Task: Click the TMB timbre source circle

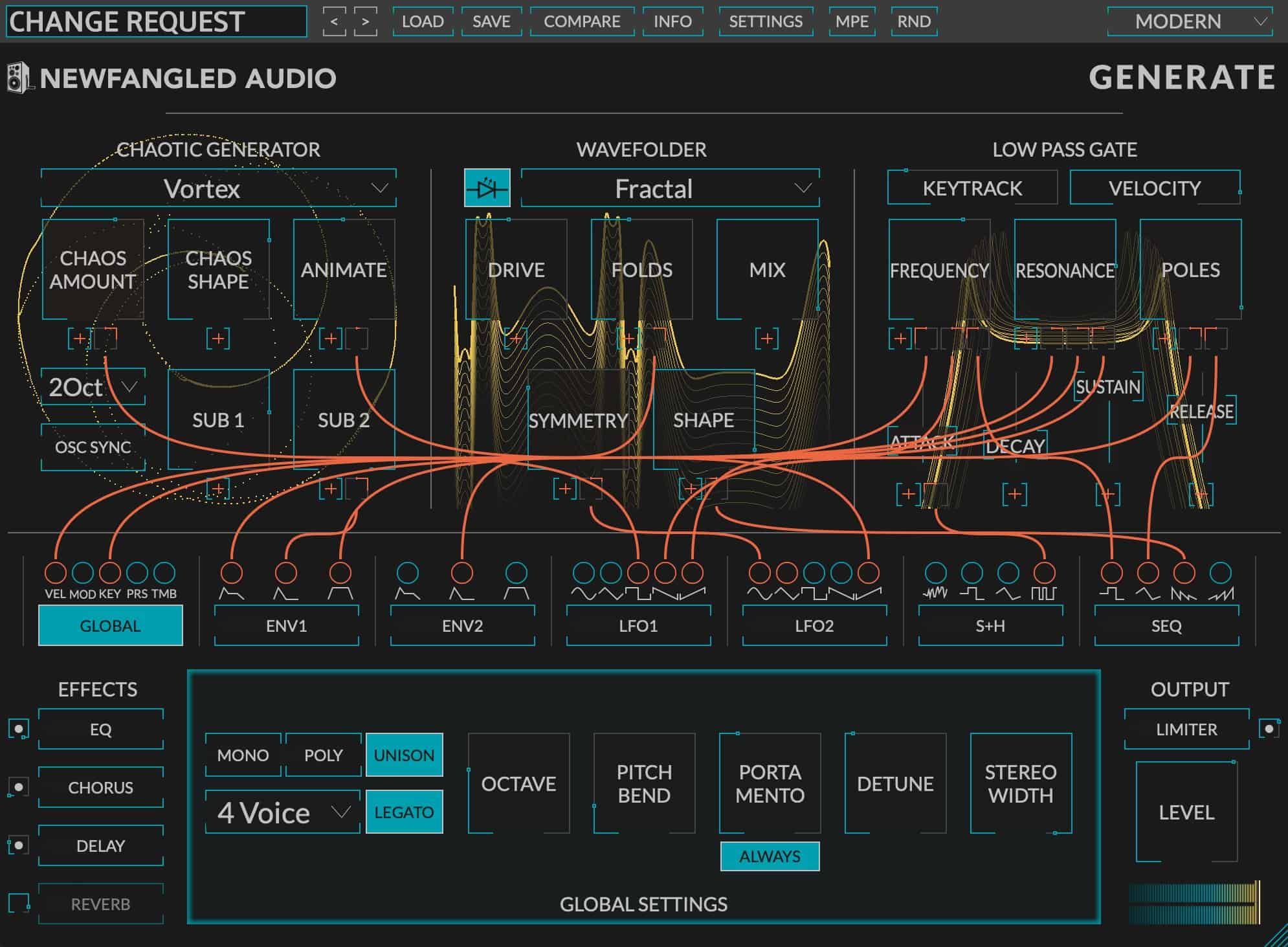Action: click(x=164, y=573)
